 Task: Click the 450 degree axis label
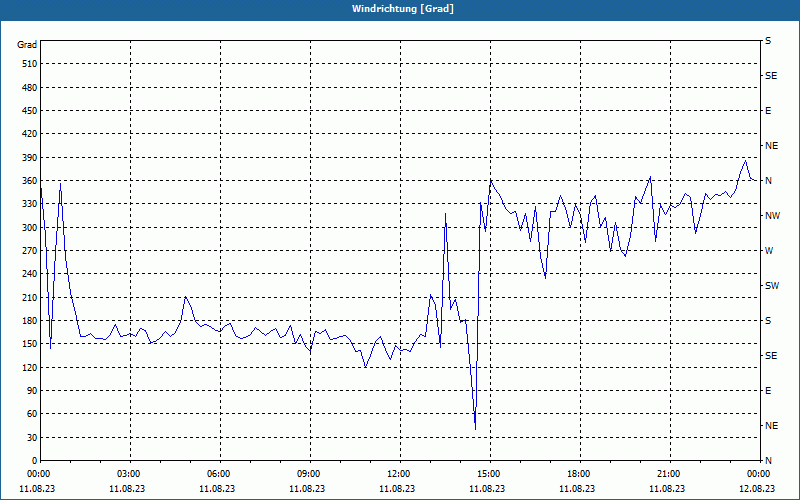(30, 111)
